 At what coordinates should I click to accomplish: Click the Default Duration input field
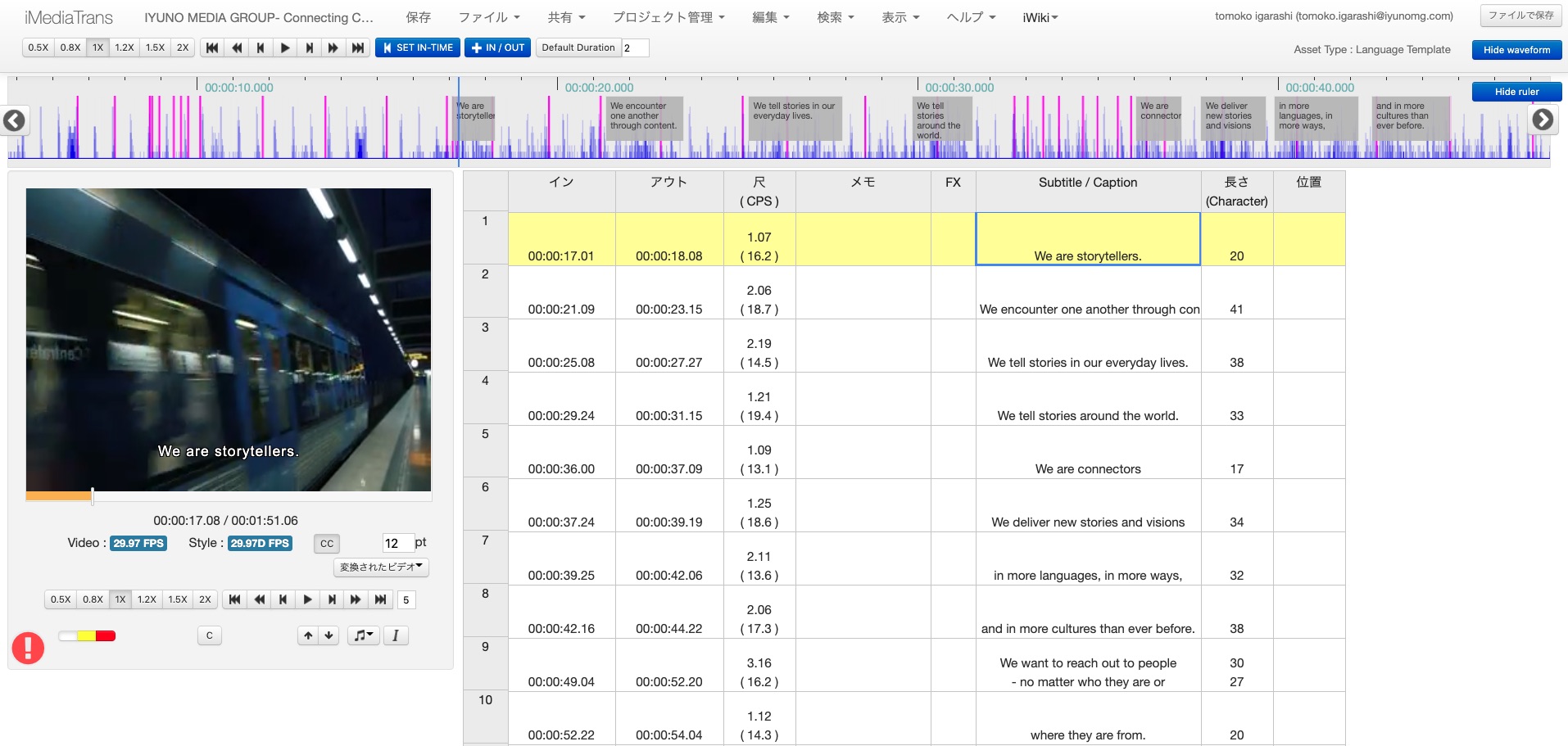coord(635,47)
